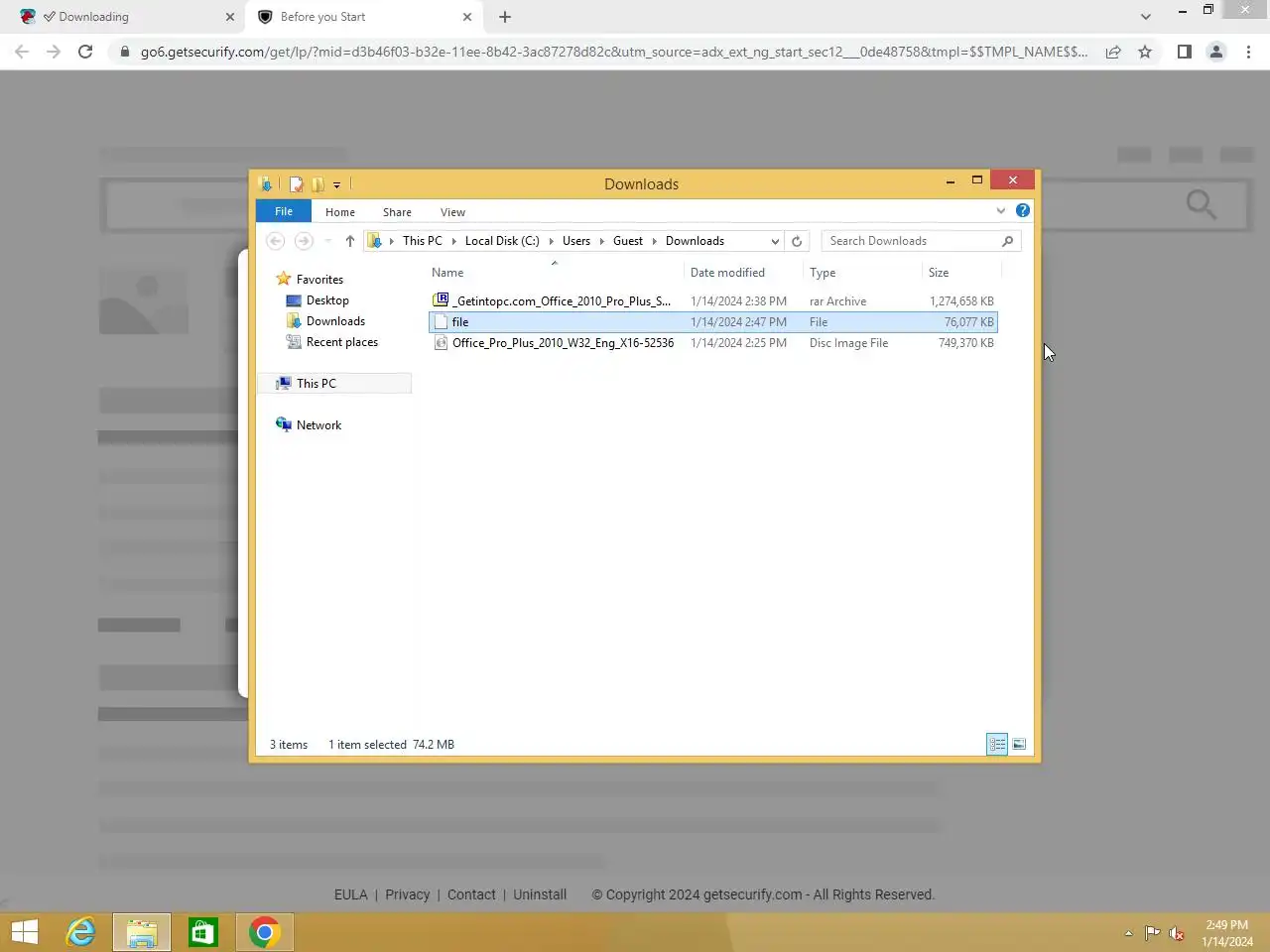Sort files by Name column header
This screenshot has width=1270, height=952.
(x=447, y=273)
